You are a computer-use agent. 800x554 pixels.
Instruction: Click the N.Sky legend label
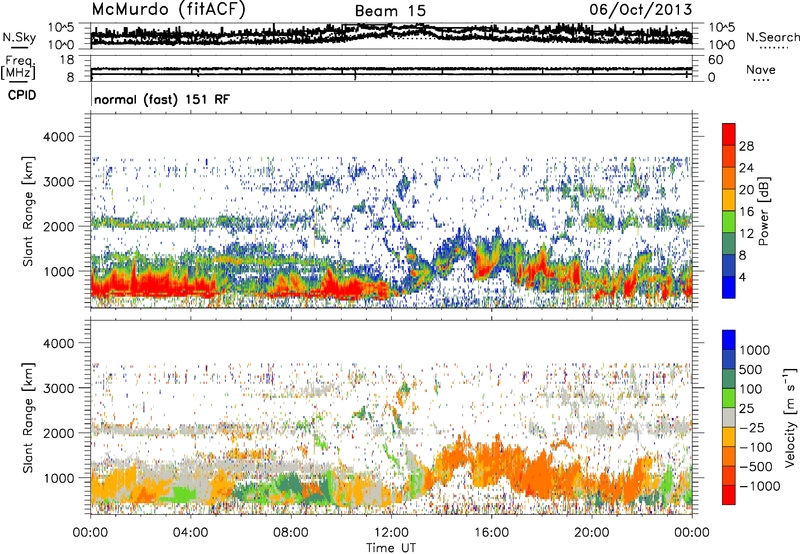pyautogui.click(x=19, y=37)
